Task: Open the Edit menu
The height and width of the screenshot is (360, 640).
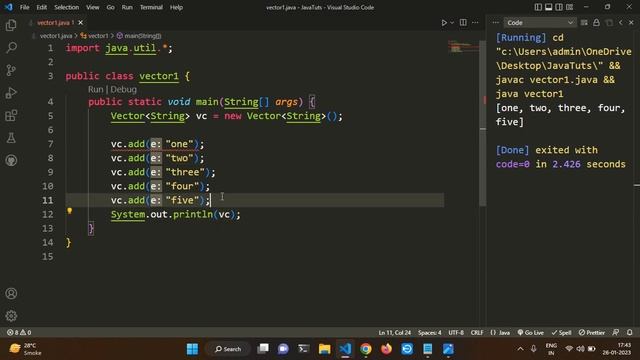Action: [41, 7]
